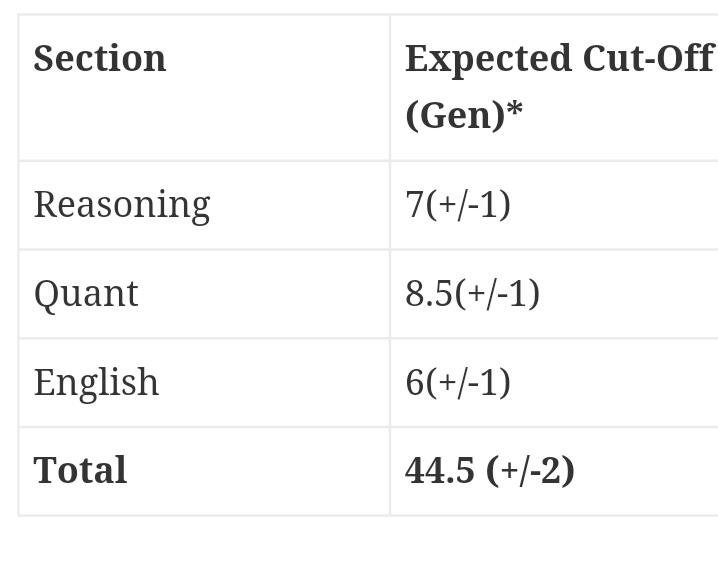Select the Quant cut-off value 8.5(+/-1)
Viewport: 718px width, 576px height.
tap(472, 293)
